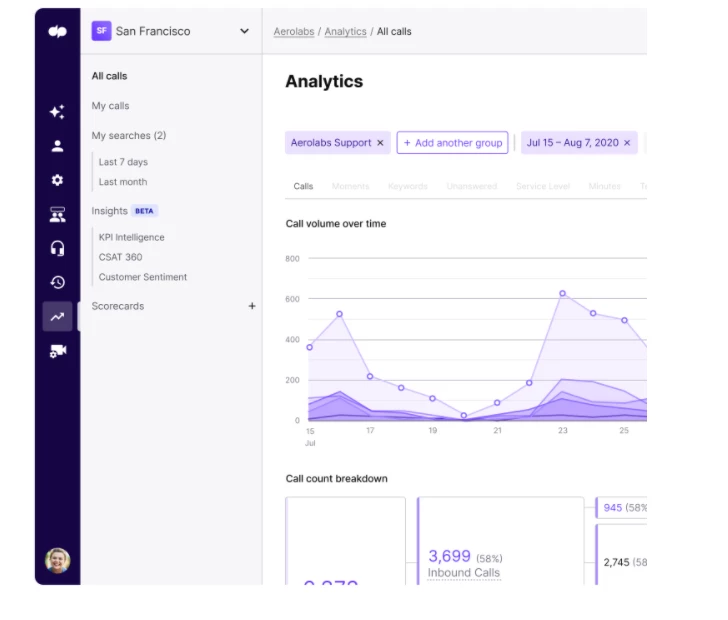Open KPI Intelligence insights
The image size is (728, 620).
[131, 237]
